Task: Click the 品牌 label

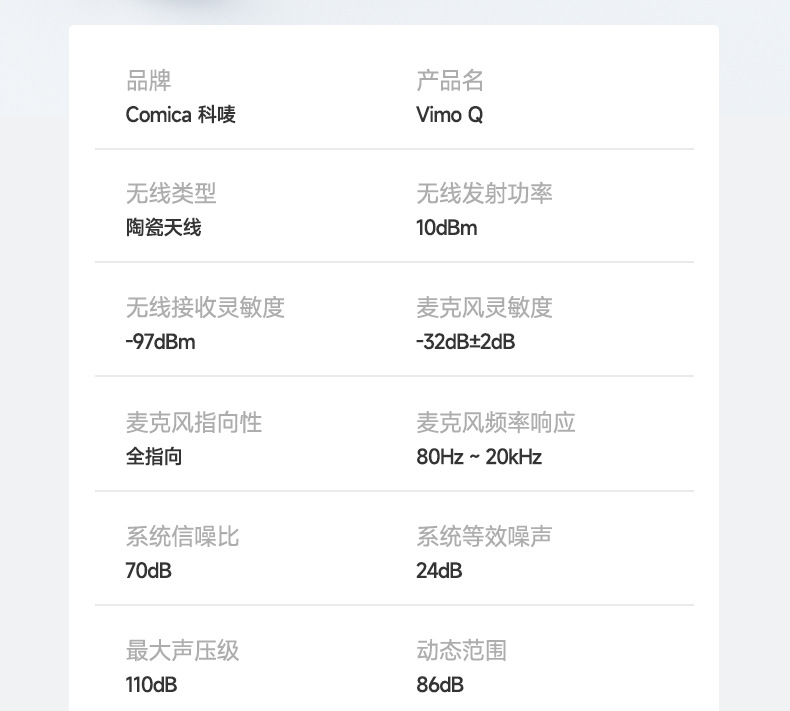Action: (149, 81)
